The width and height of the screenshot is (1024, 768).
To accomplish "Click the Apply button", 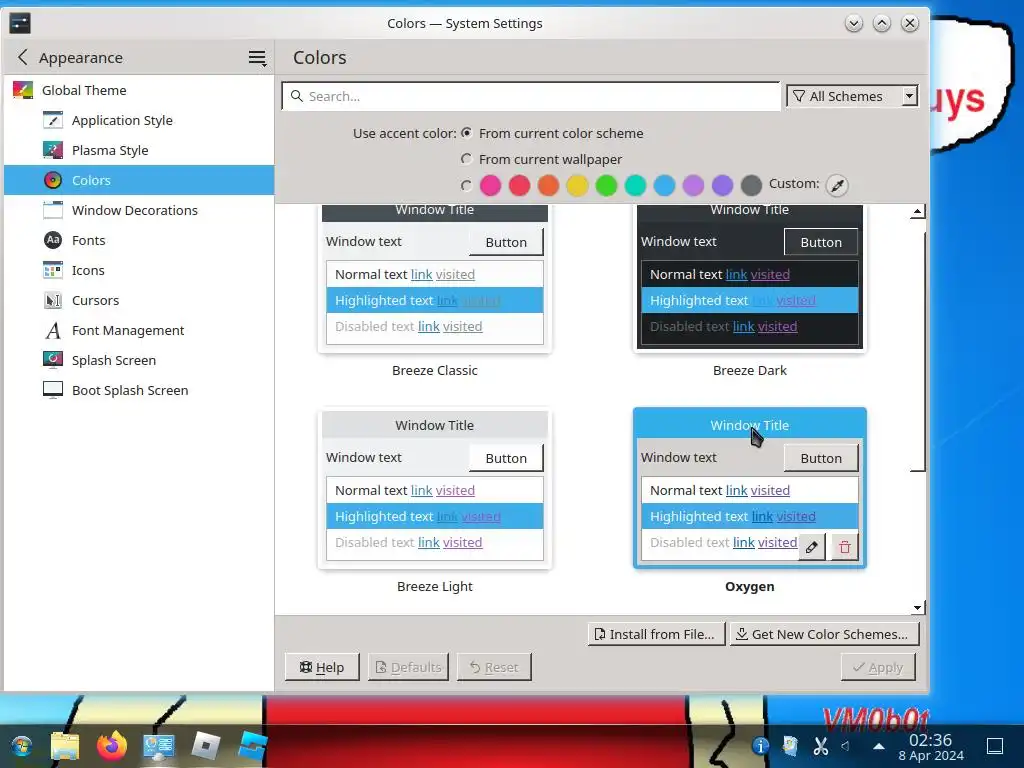I will click(x=878, y=667).
